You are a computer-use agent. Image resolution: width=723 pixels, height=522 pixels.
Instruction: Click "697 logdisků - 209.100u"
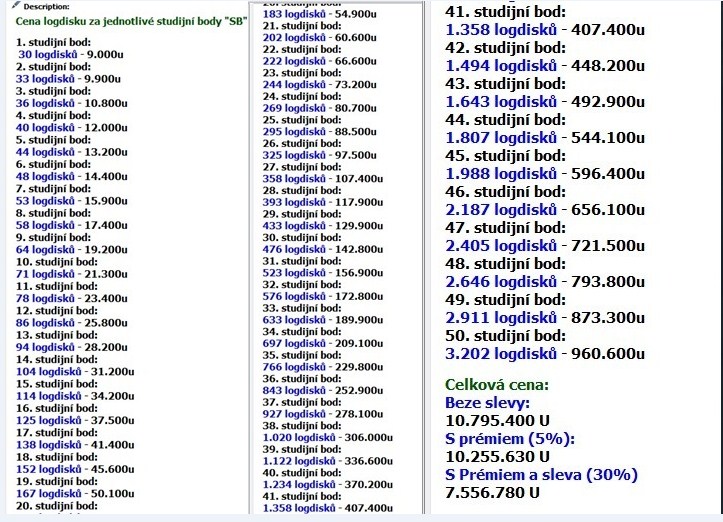point(323,344)
